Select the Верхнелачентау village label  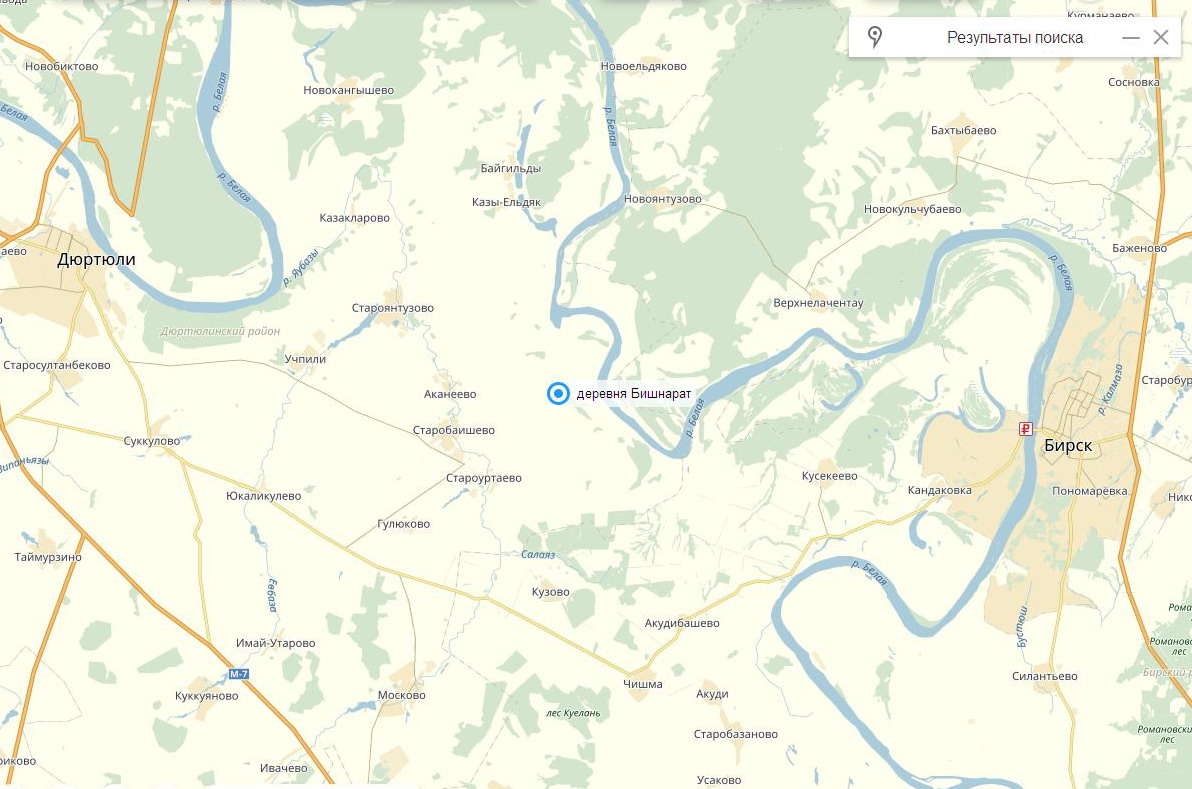coord(818,303)
